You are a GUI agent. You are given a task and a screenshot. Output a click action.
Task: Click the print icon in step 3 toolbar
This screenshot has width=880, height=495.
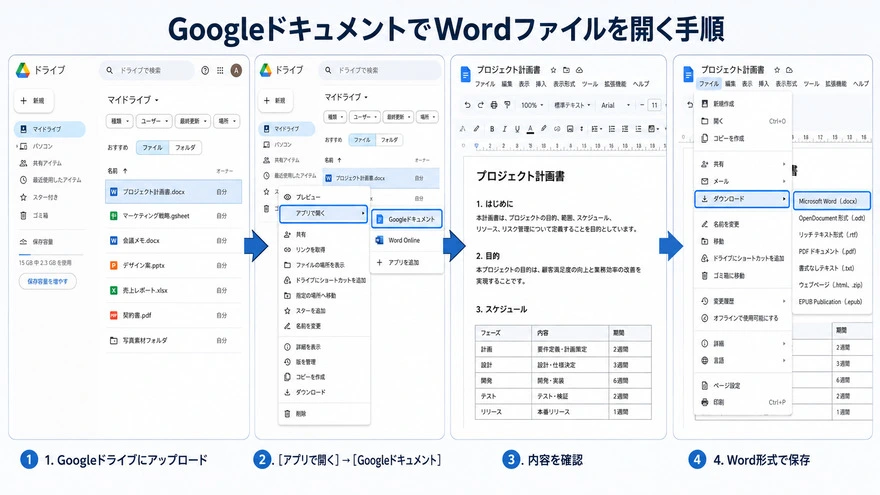coord(494,105)
